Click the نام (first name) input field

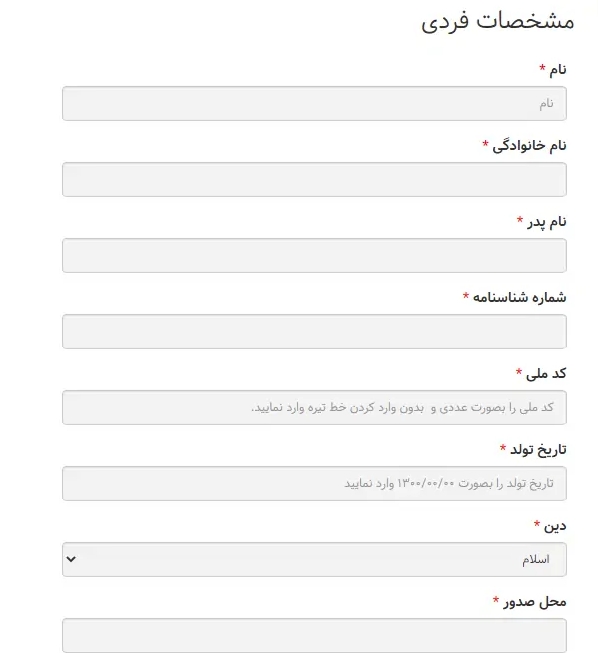click(x=314, y=104)
